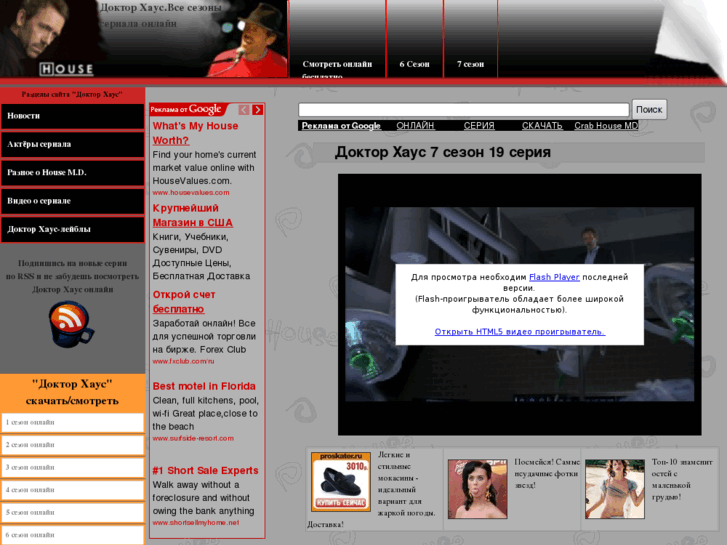Open 1 сезон онлайн link
727x545 pixels.
pos(72,423)
